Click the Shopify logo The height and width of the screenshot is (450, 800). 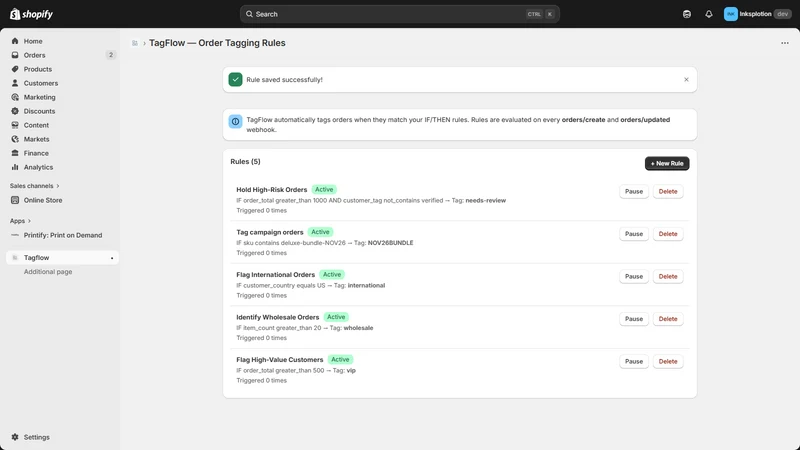pos(31,14)
